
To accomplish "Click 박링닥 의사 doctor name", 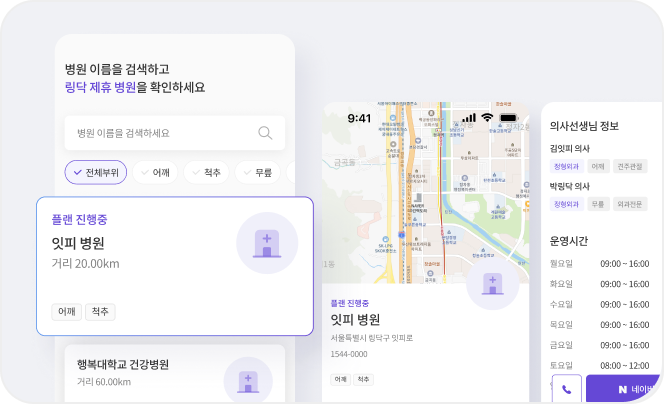I will click(570, 186).
